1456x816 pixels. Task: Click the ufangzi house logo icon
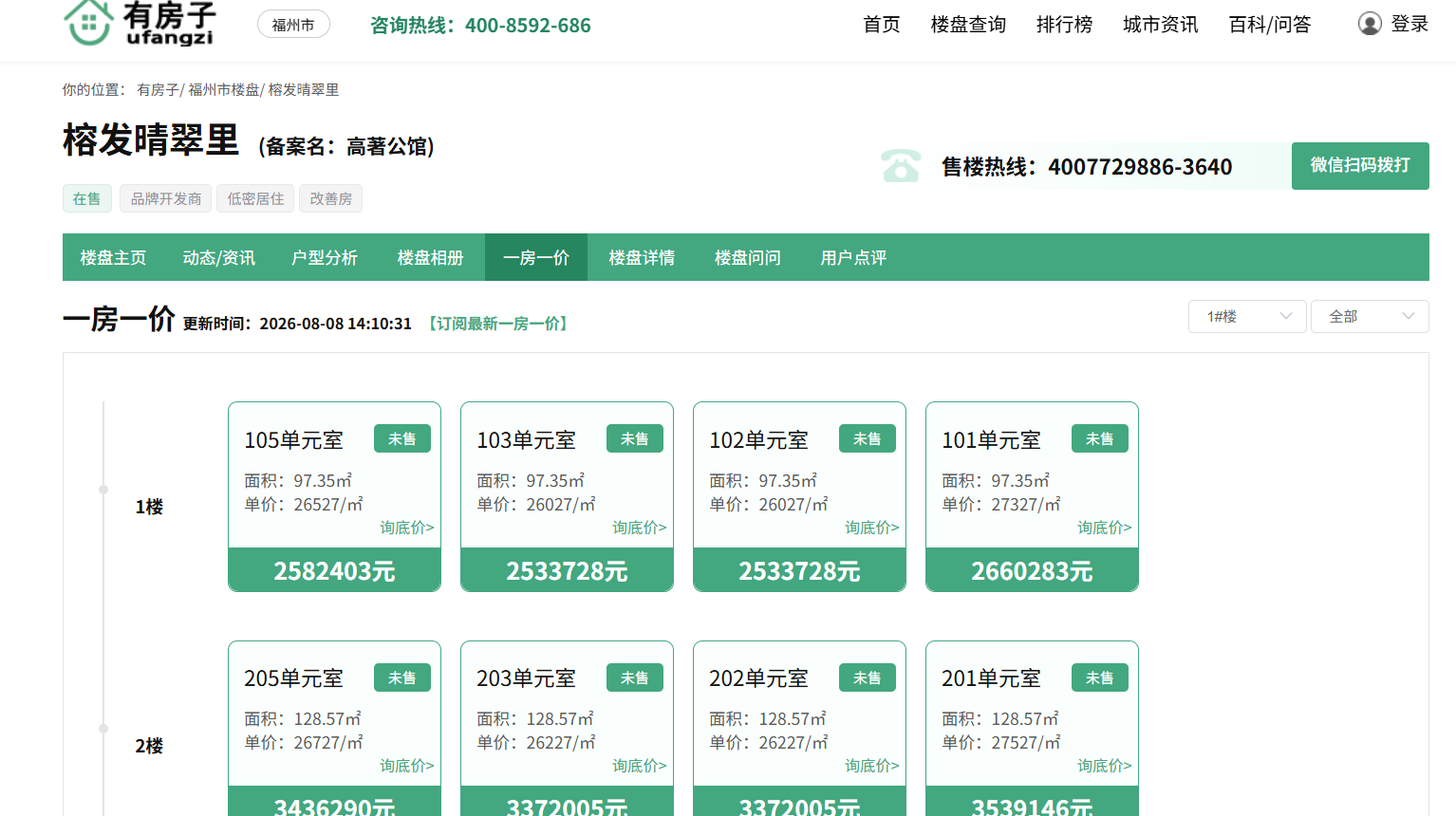88,23
